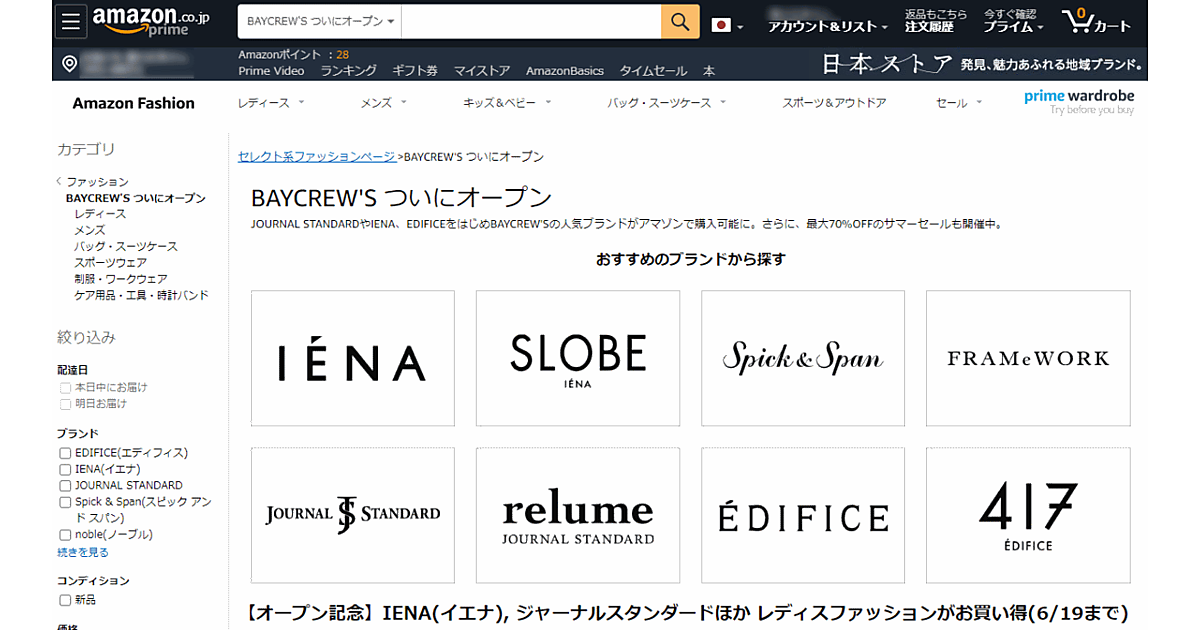
Task: Expand the search category dropdown BAYCREW'S
Action: point(320,21)
